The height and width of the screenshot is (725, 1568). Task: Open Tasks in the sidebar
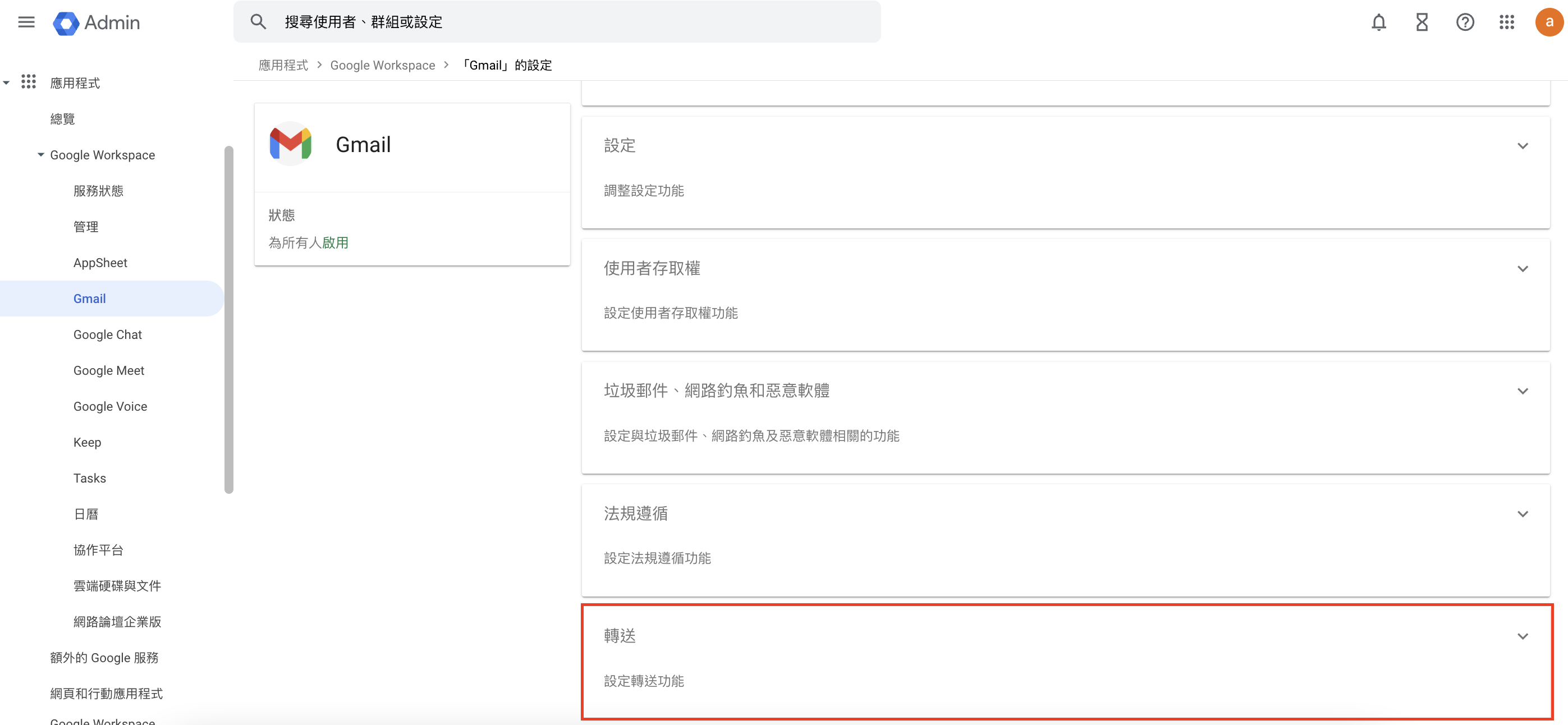[89, 478]
